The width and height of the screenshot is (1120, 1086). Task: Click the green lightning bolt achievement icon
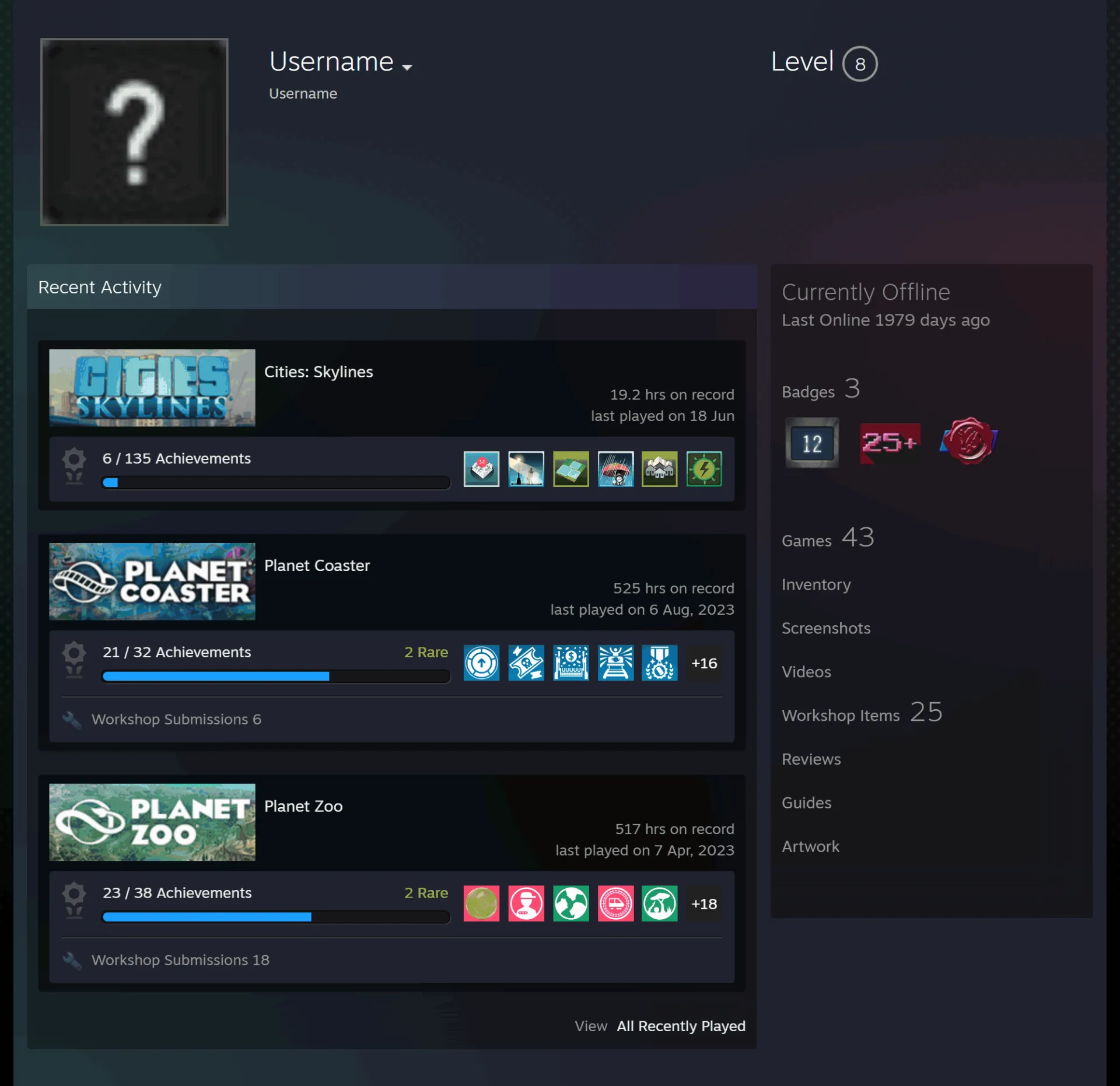704,469
